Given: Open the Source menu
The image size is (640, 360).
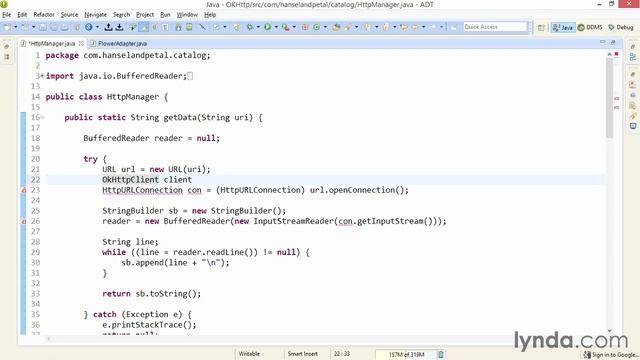Looking at the screenshot, I should pos(69,15).
